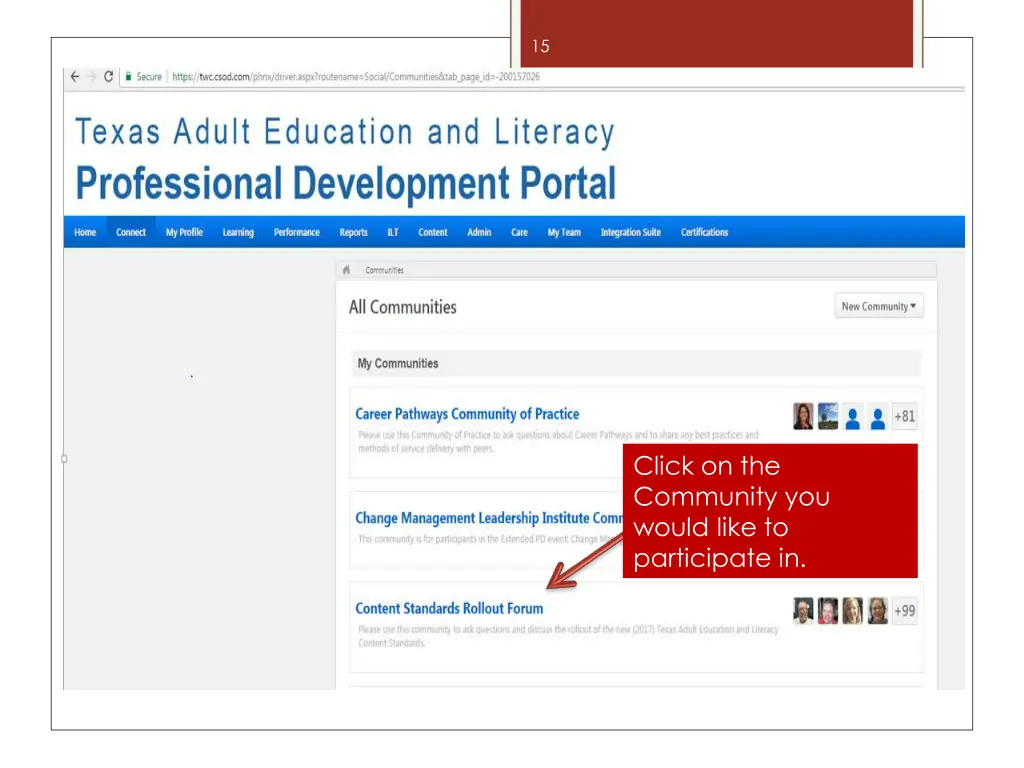Show the +81 more Career Pathways members
The width and height of the screenshot is (1024, 768).
click(904, 416)
